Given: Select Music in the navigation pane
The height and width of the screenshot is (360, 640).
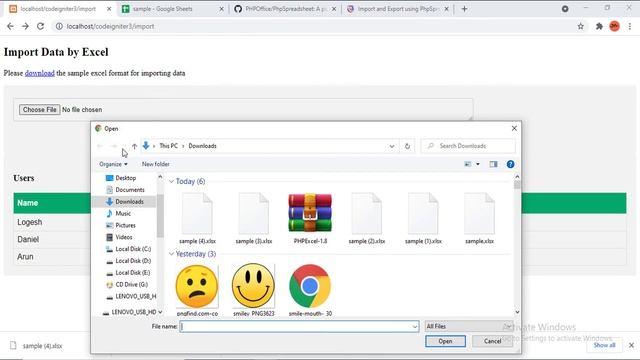Looking at the screenshot, I should (123, 213).
